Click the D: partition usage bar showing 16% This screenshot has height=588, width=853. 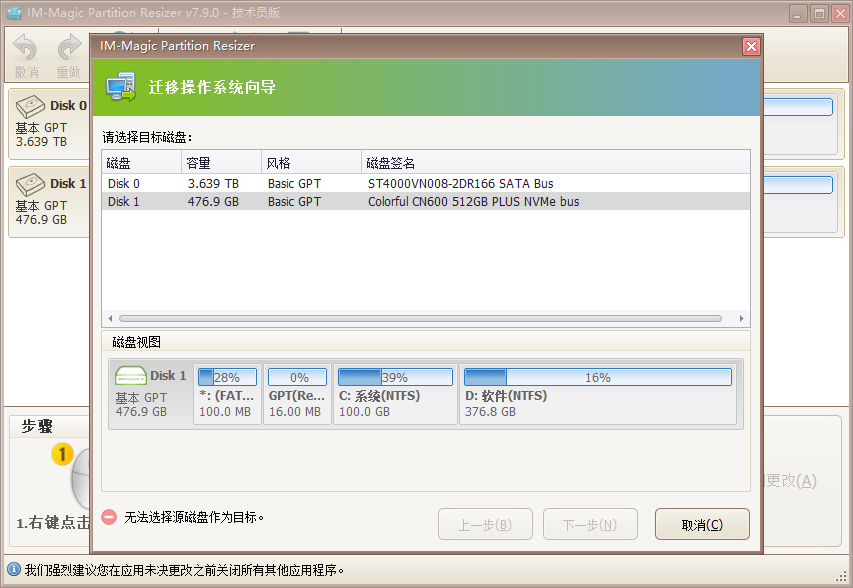[597, 377]
